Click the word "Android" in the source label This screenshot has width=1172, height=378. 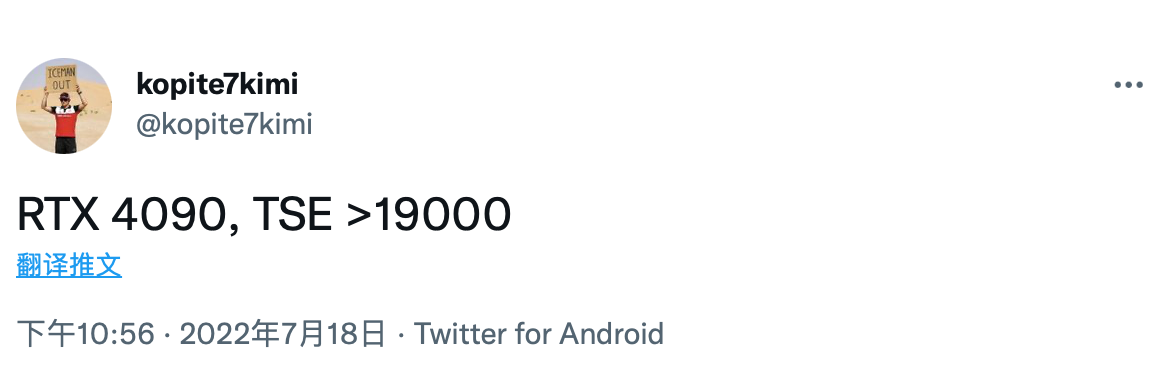point(611,333)
